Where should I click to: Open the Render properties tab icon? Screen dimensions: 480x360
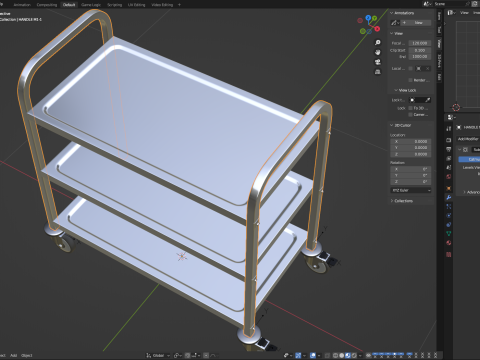click(x=449, y=140)
